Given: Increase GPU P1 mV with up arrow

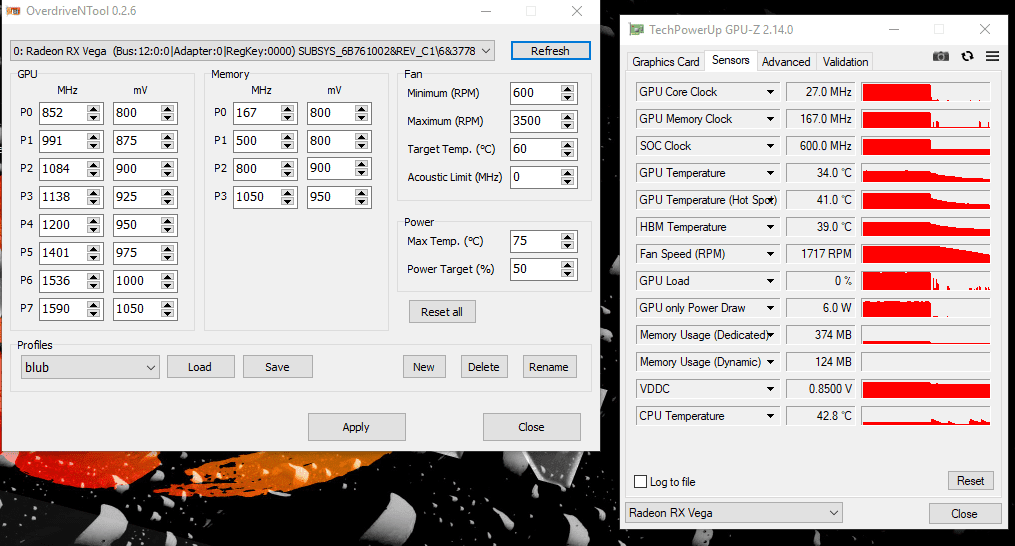Looking at the screenshot, I should (168, 136).
